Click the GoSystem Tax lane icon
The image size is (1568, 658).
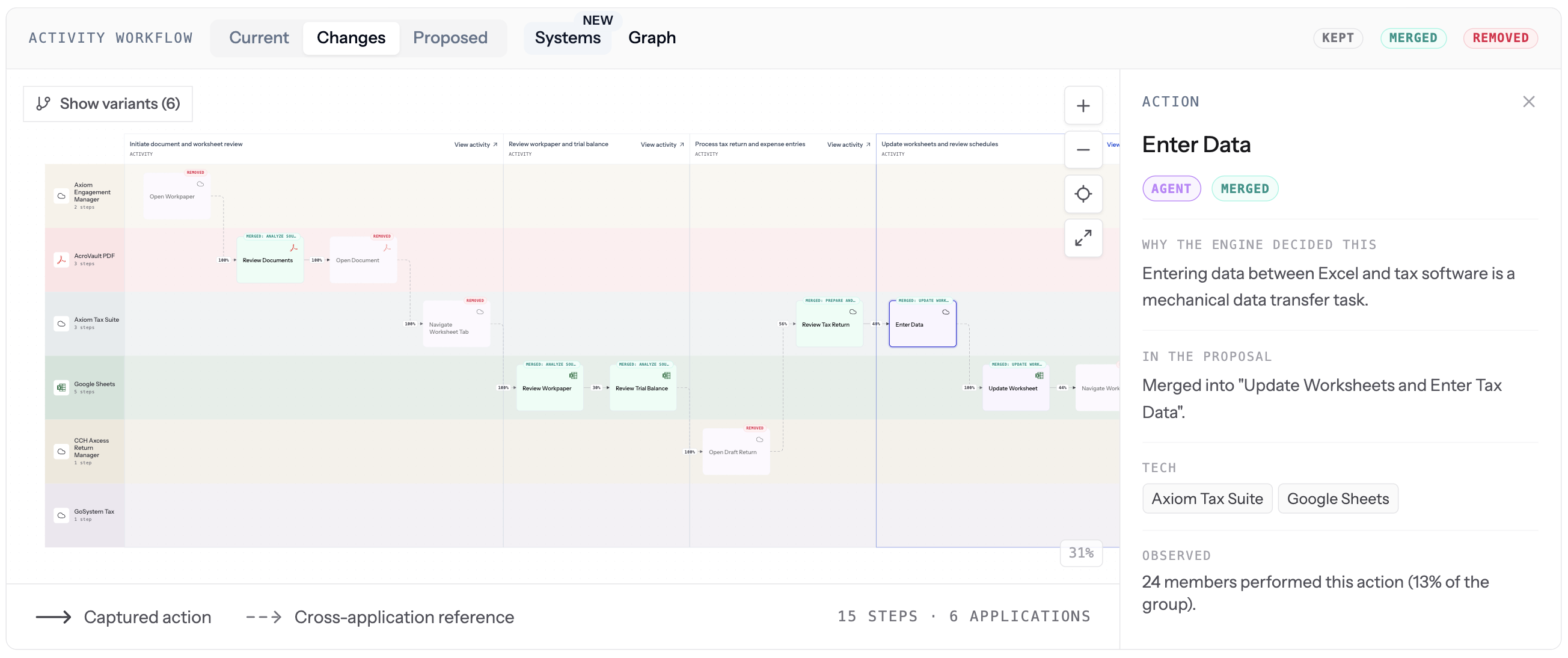tap(61, 515)
